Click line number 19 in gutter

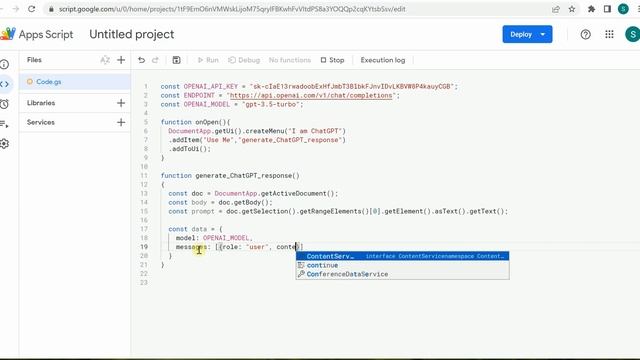coord(144,247)
